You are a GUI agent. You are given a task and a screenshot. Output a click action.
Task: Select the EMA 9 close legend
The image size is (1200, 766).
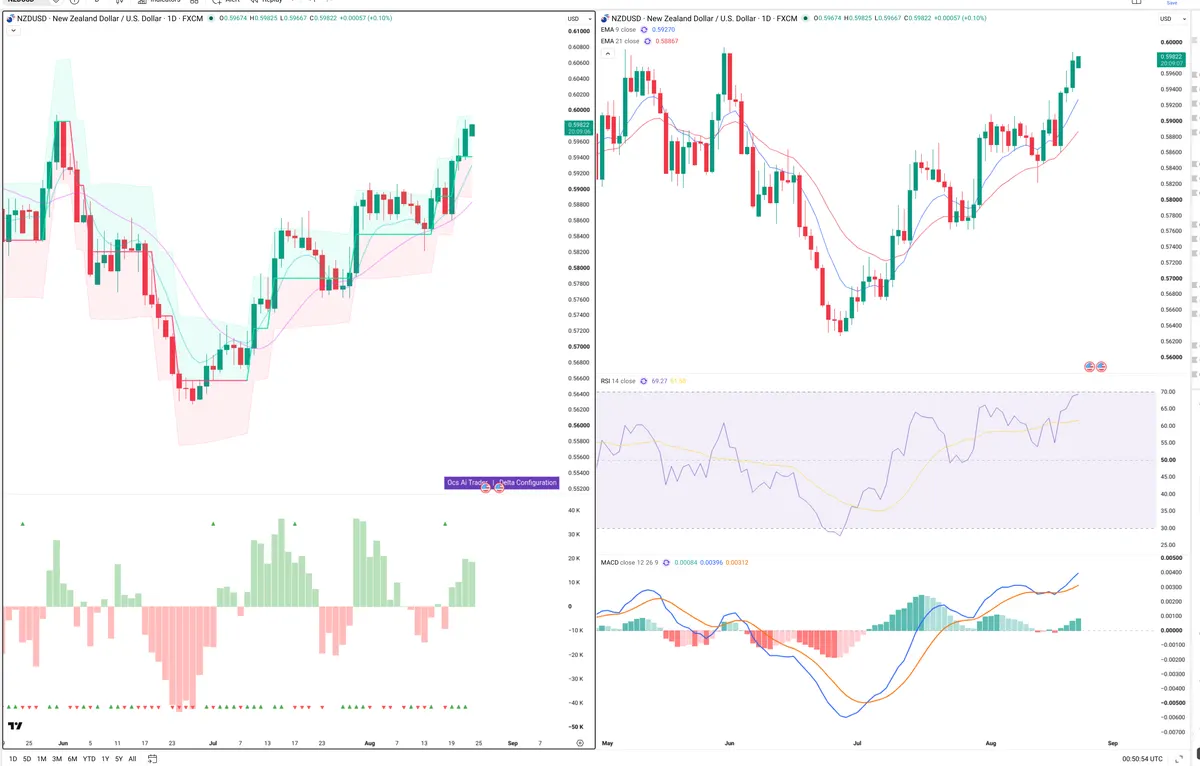tap(620, 30)
